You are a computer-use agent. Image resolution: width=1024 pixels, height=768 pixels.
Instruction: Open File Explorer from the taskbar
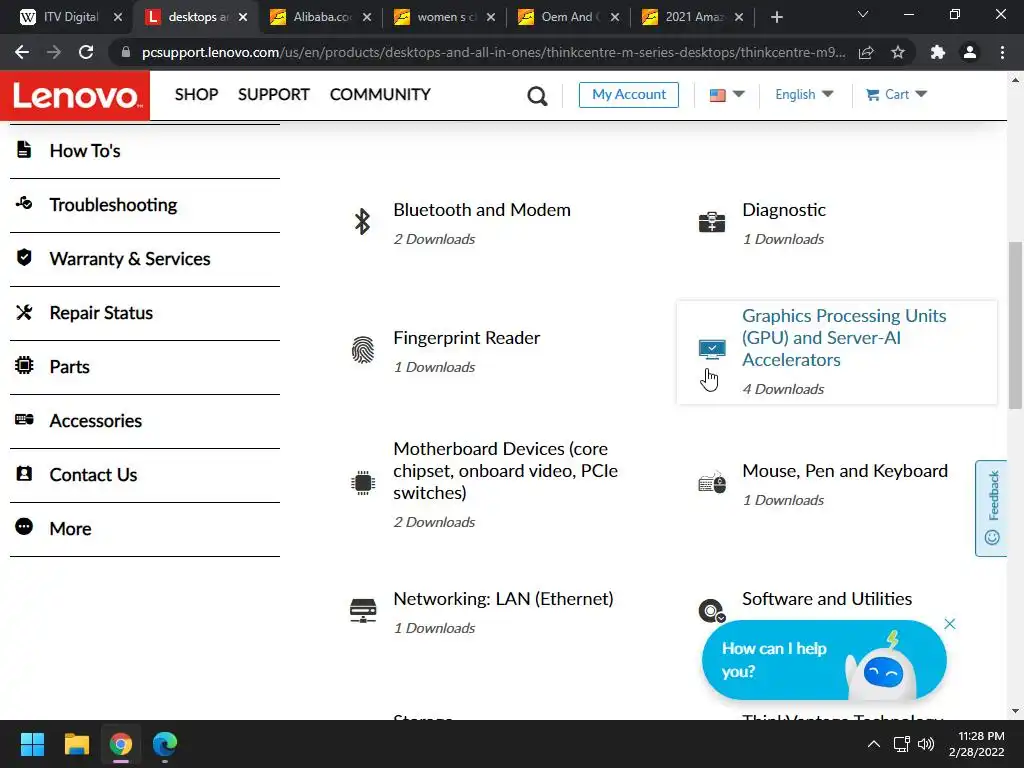pyautogui.click(x=76, y=744)
